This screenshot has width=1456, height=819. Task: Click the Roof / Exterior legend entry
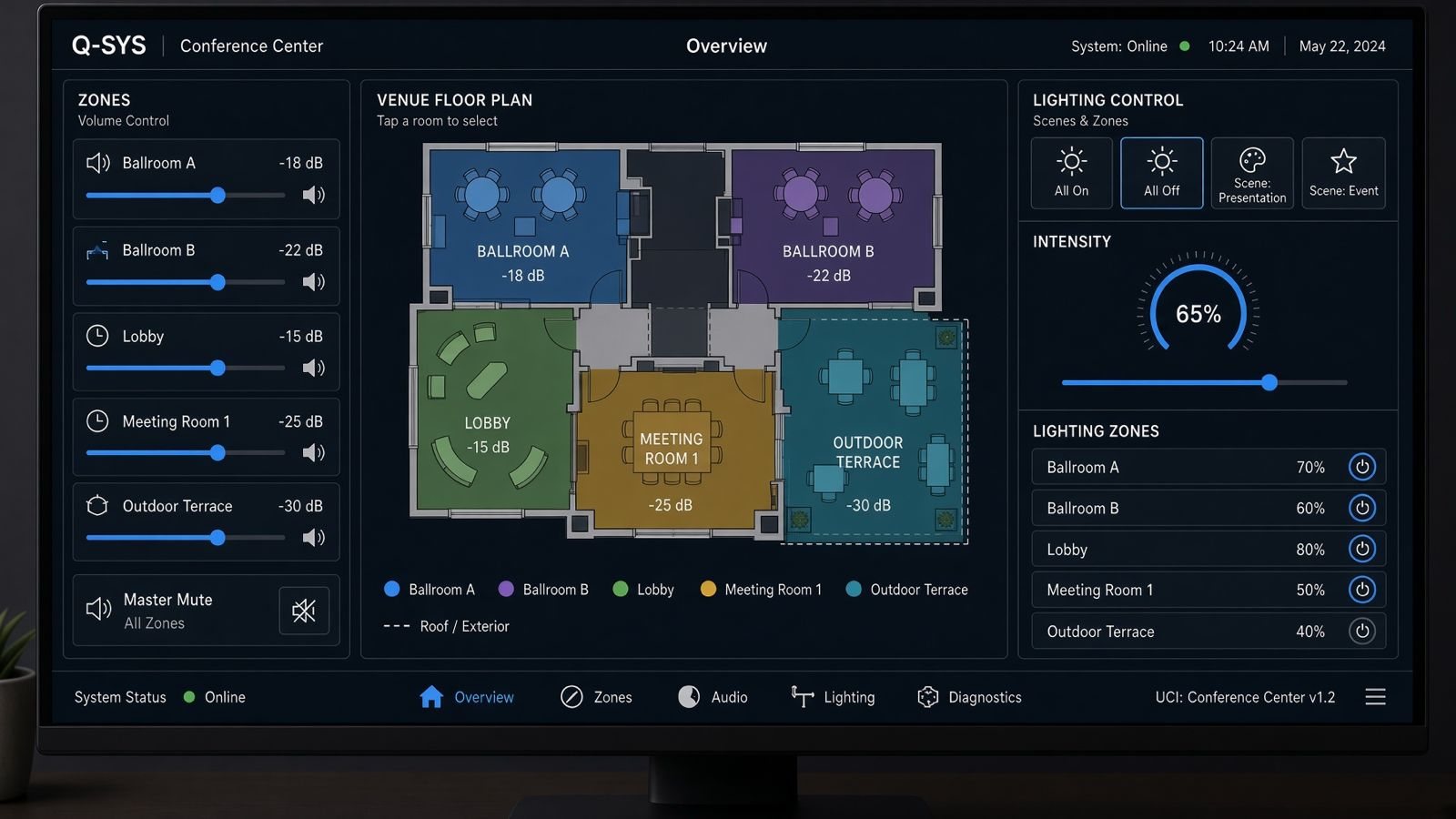point(446,626)
